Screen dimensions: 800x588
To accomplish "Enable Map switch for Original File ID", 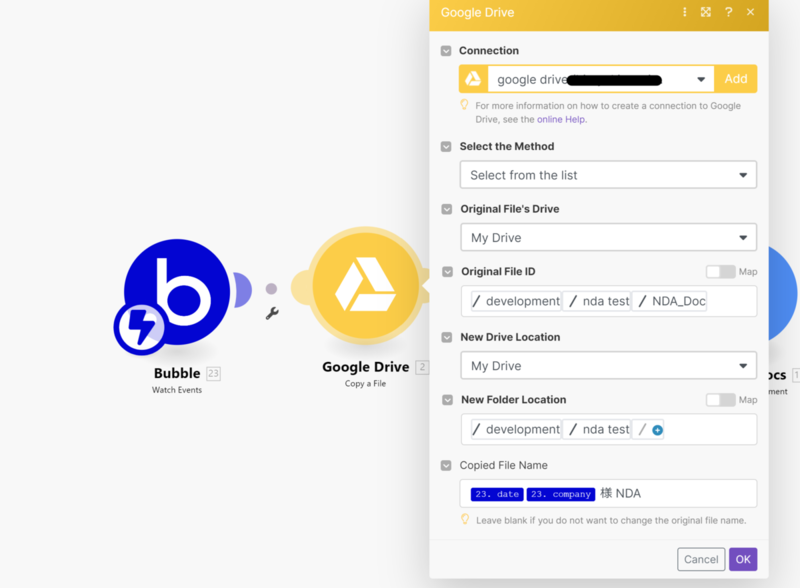I will pyautogui.click(x=720, y=272).
